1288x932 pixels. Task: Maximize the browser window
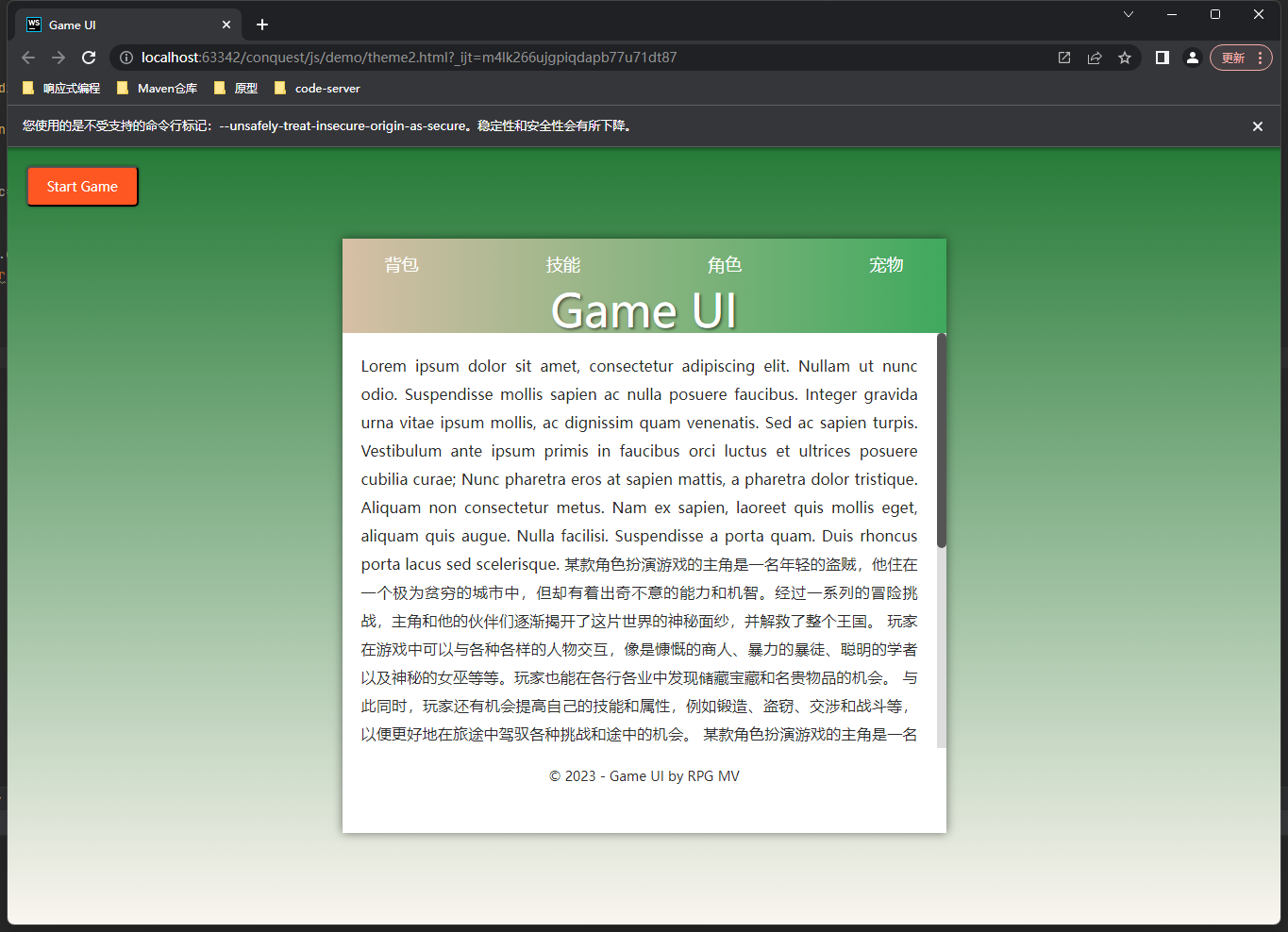pyautogui.click(x=1215, y=14)
